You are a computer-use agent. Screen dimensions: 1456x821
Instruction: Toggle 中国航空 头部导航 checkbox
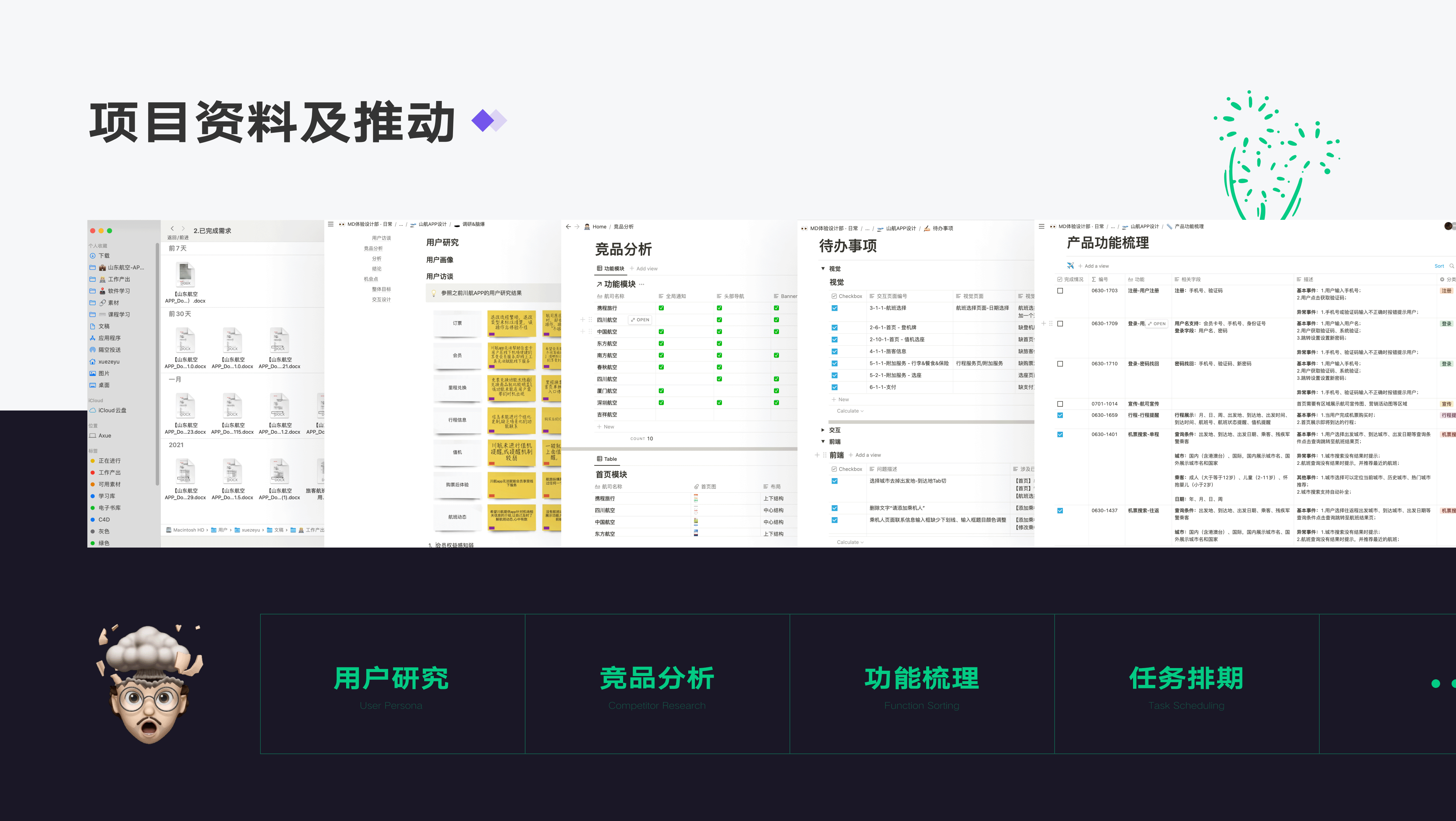tap(719, 331)
